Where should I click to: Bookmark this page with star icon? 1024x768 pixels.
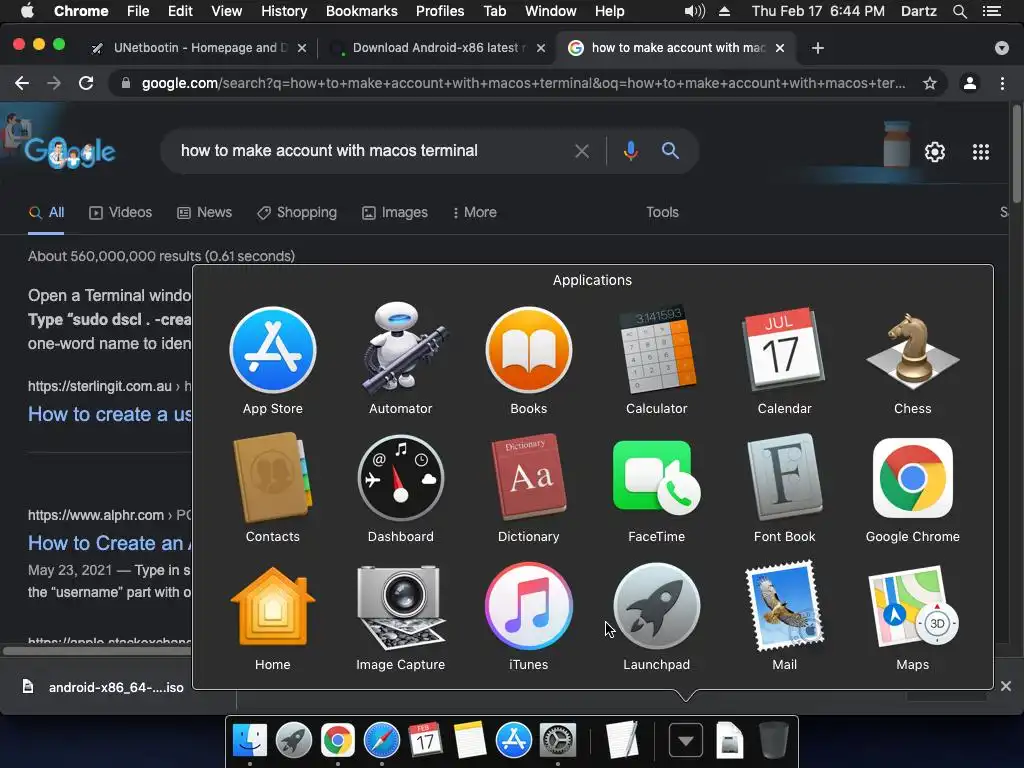[930, 83]
